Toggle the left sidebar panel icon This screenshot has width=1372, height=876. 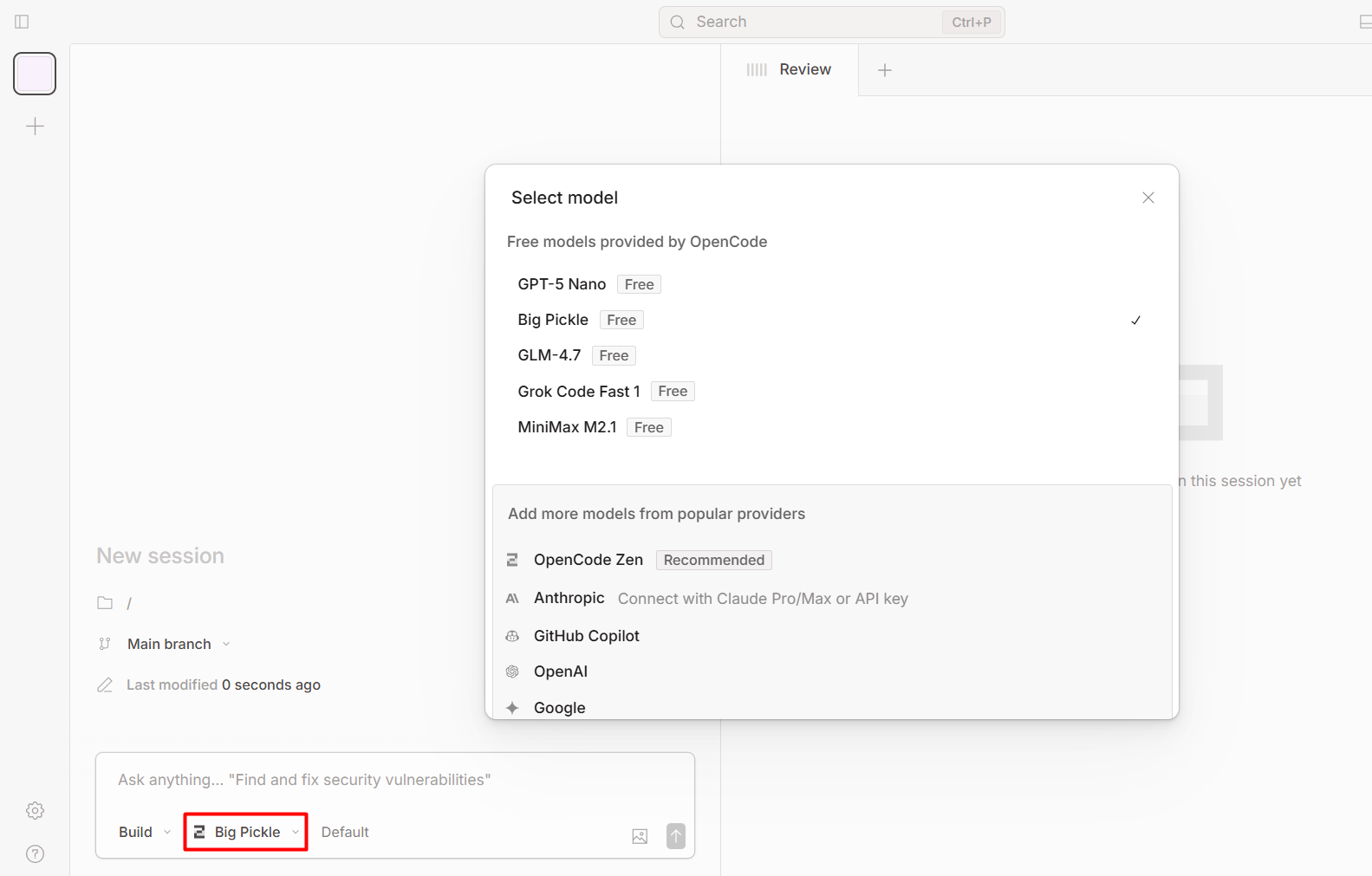pyautogui.click(x=23, y=22)
